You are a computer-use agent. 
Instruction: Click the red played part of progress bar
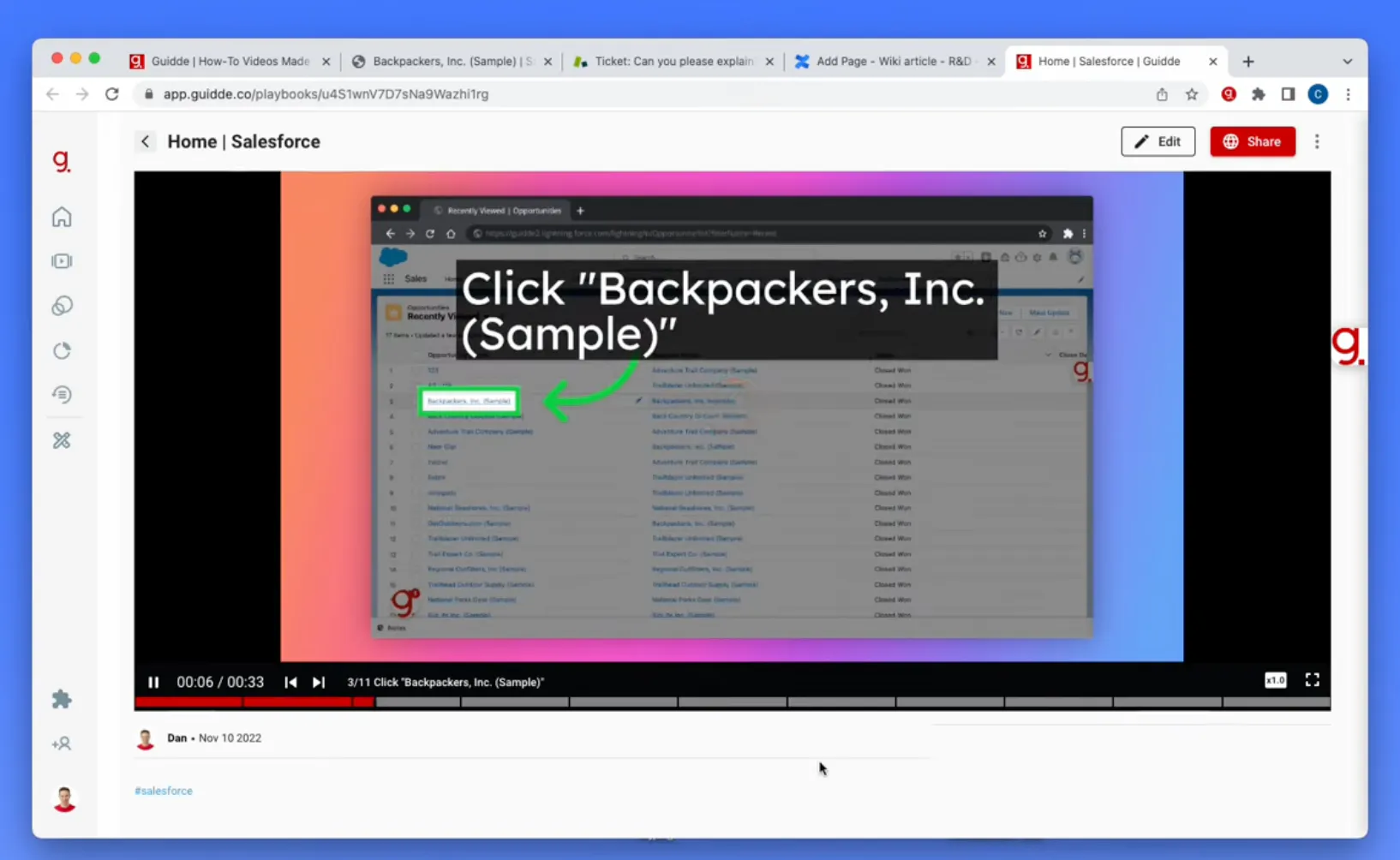[254, 702]
